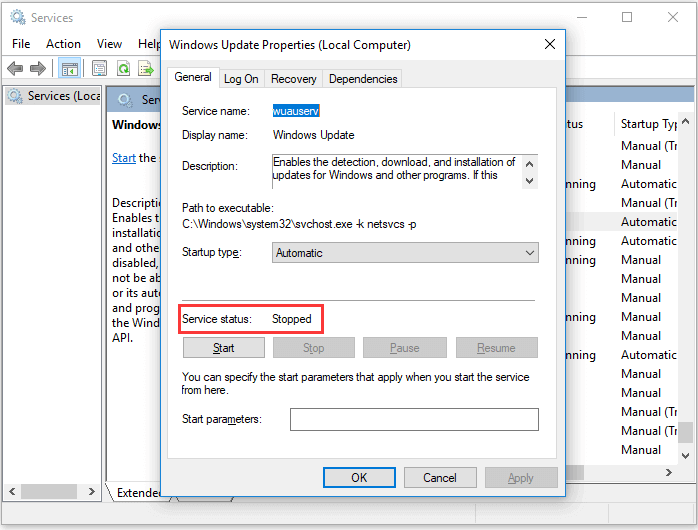
Task: Click the Apply button
Action: (x=521, y=477)
